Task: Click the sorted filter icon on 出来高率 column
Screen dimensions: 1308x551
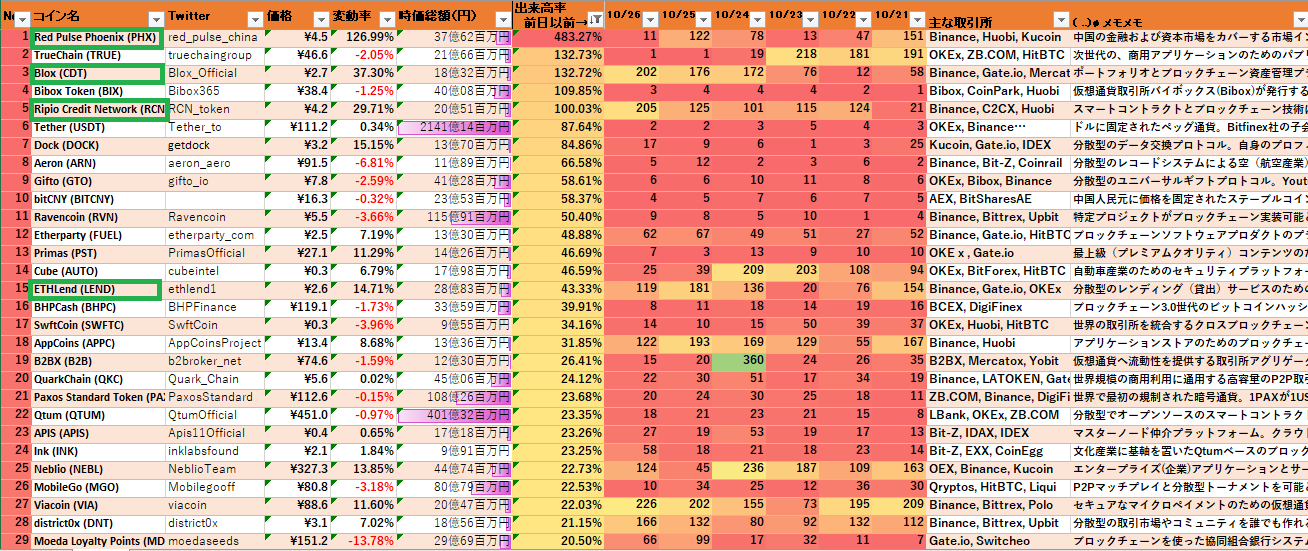Action: coord(595,19)
